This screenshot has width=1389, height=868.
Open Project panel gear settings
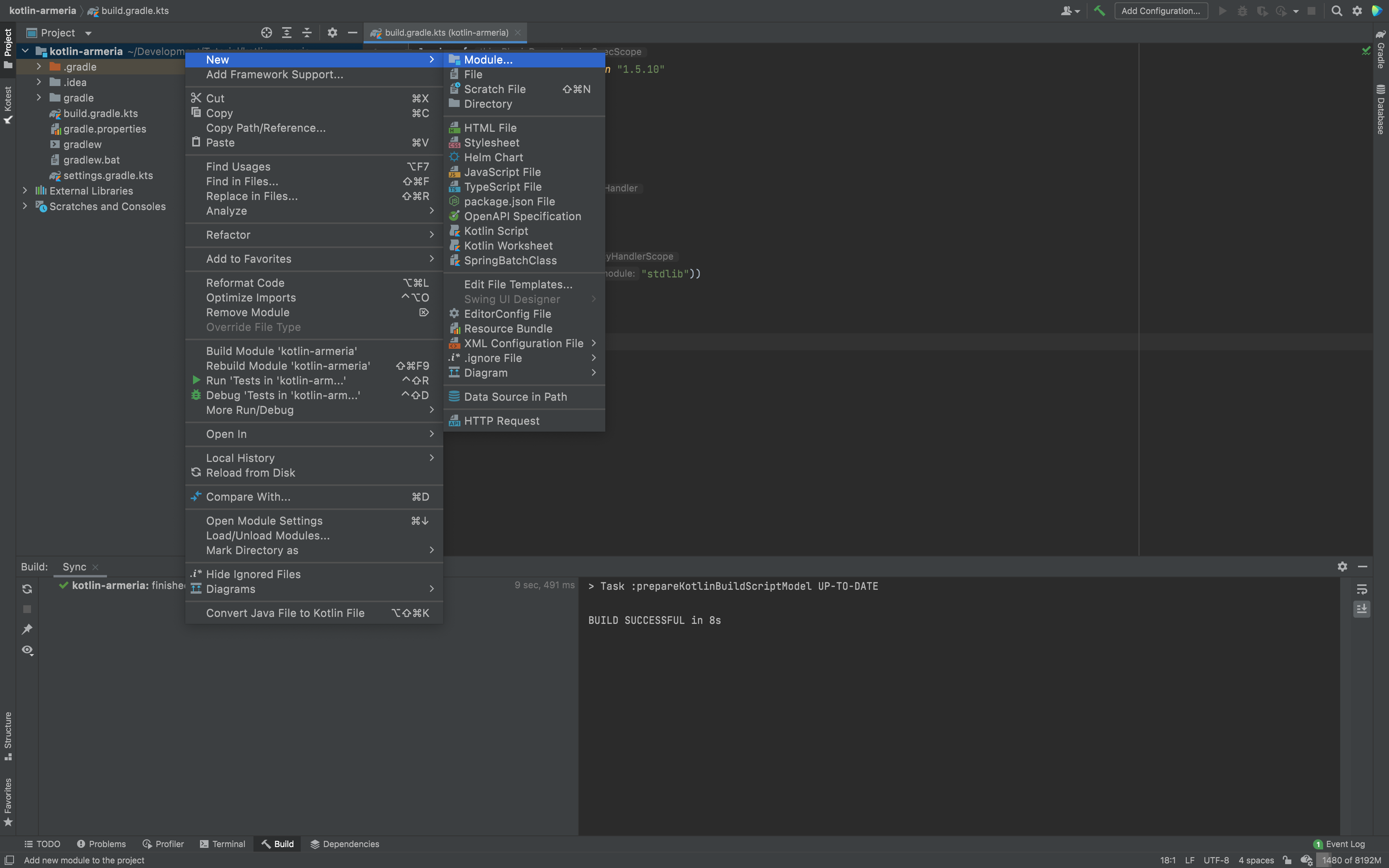(332, 33)
